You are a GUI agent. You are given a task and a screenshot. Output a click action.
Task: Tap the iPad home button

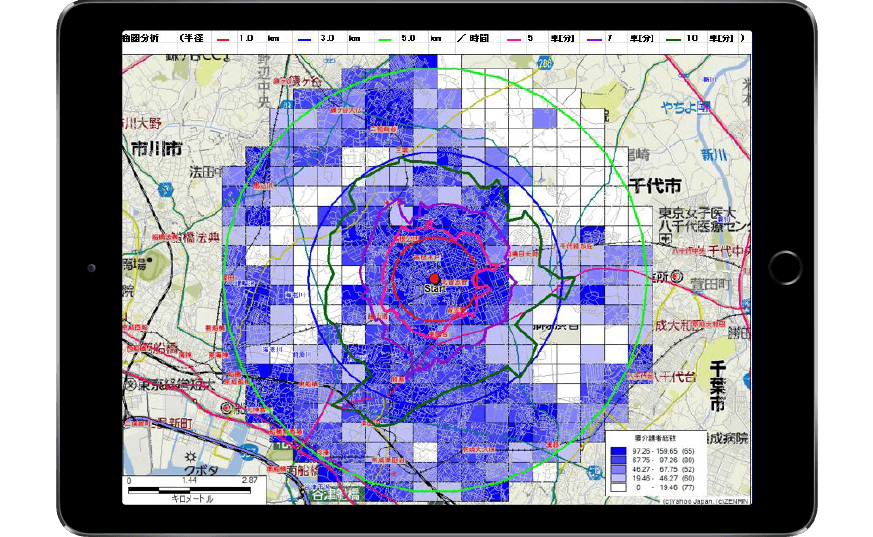[785, 268]
